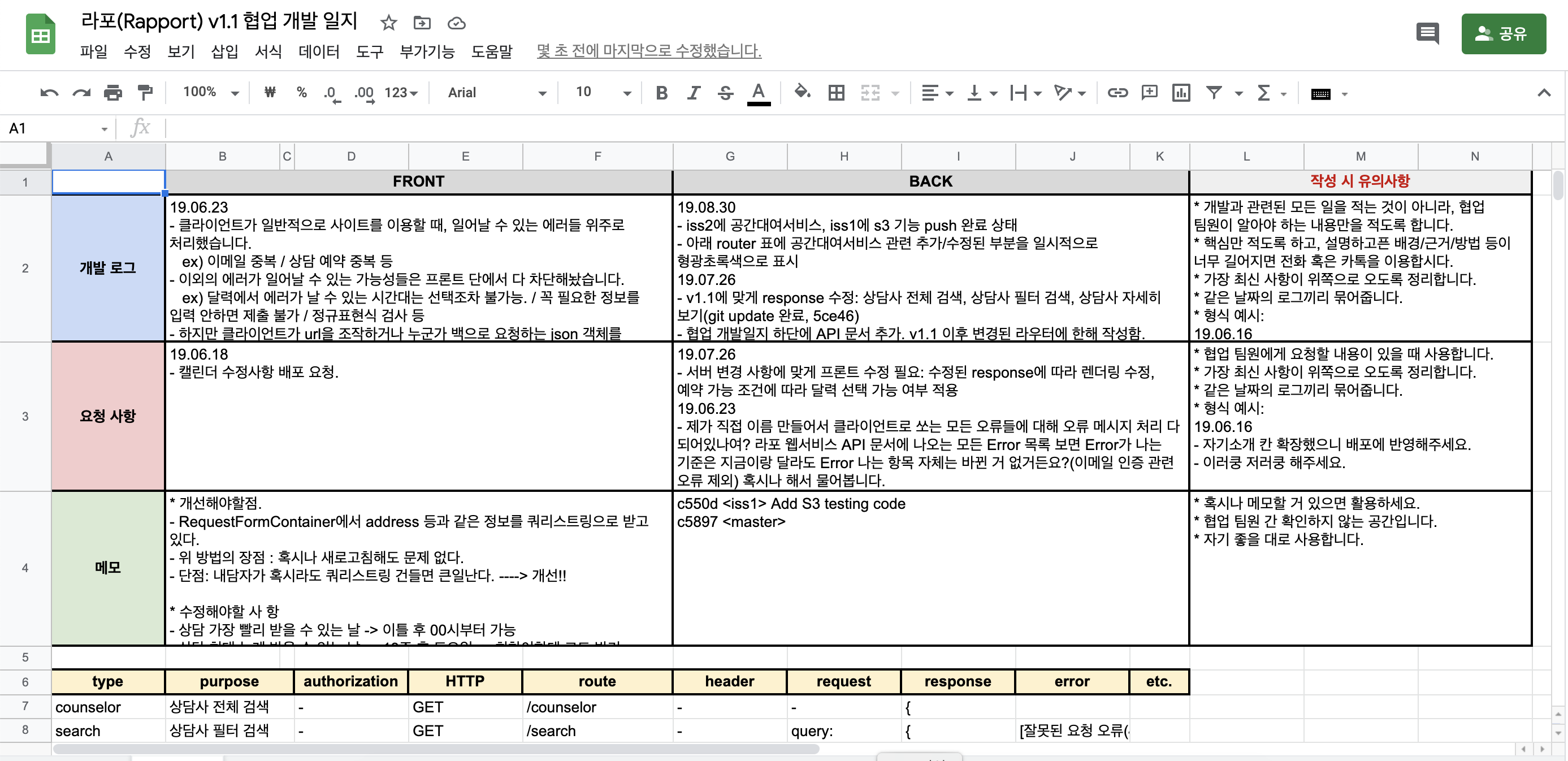
Task: Open the 100% zoom dropdown
Action: click(210, 93)
